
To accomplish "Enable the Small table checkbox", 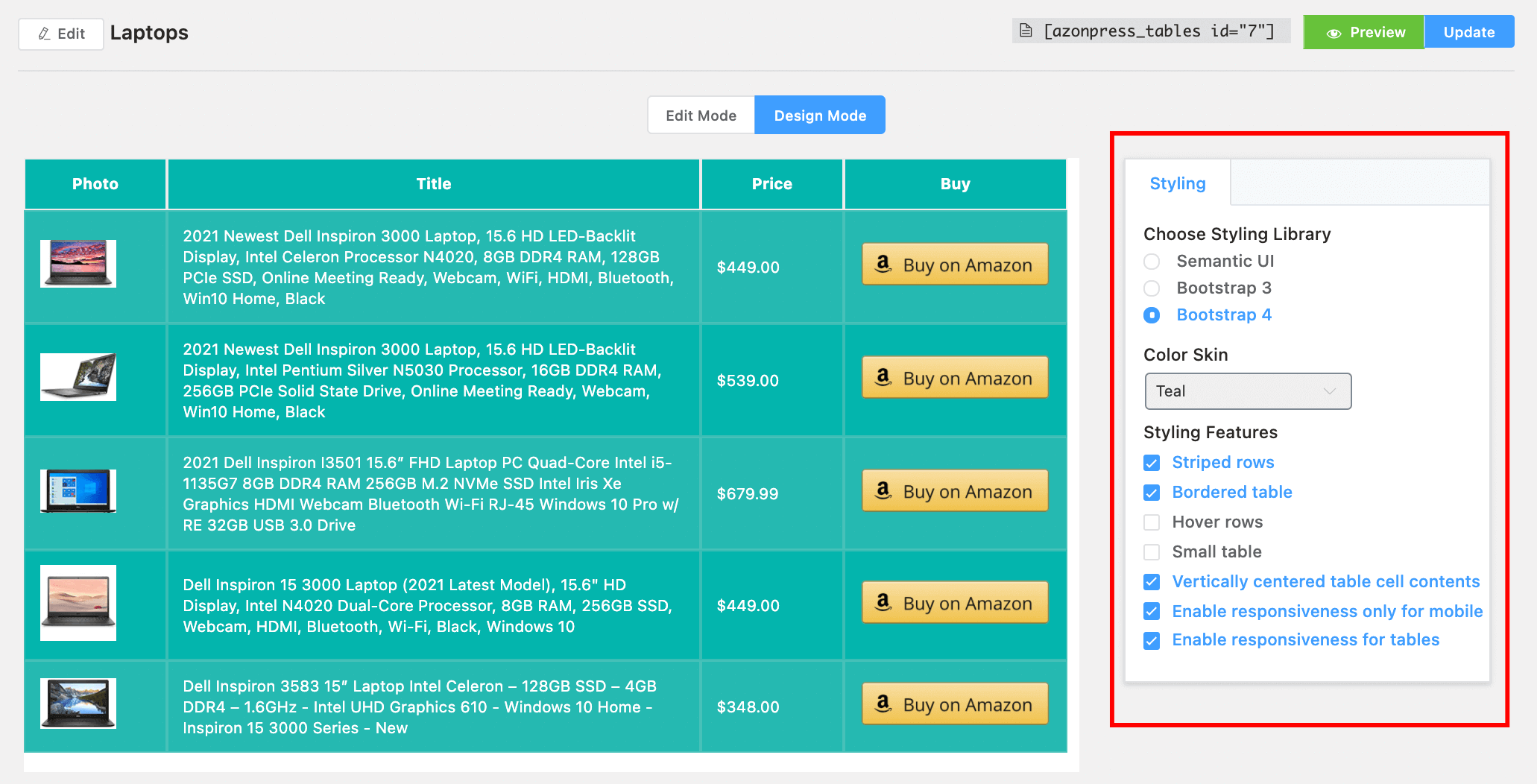I will coord(1152,552).
